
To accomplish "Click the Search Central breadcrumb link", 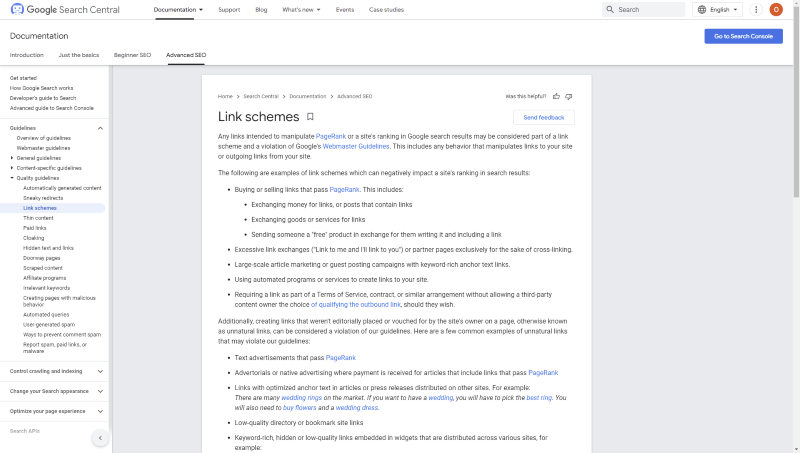I will (261, 96).
